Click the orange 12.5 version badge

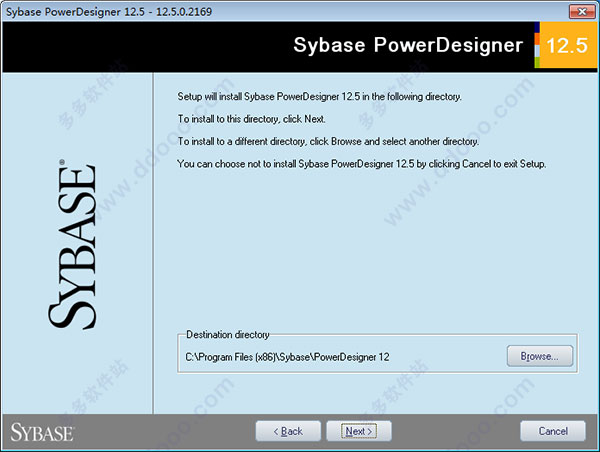[x=567, y=45]
